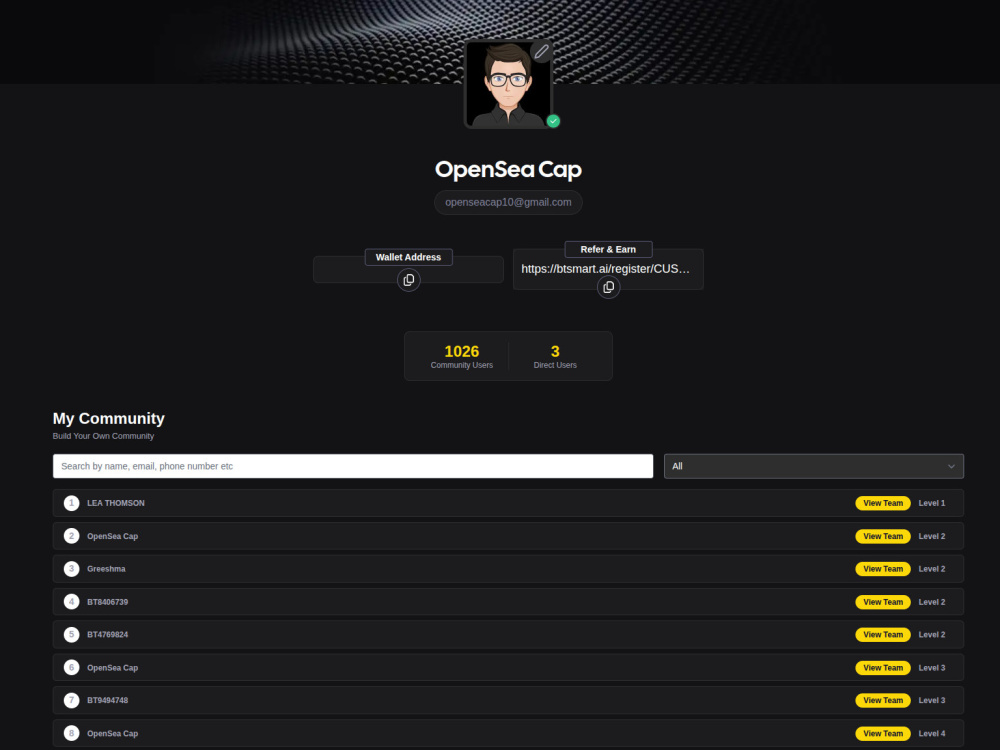This screenshot has height=750, width=1000.
Task: Click the pencil edit icon on avatar
Action: pos(541,51)
